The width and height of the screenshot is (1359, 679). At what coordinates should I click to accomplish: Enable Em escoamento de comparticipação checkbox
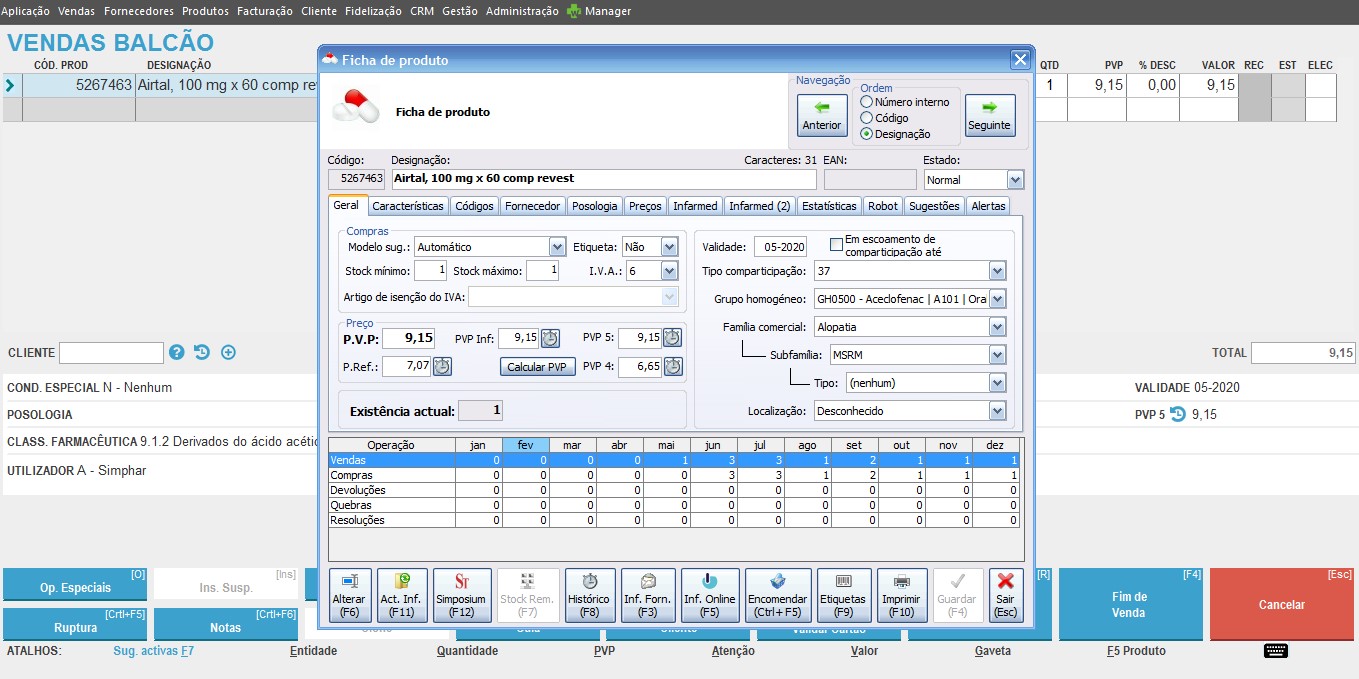coord(837,245)
